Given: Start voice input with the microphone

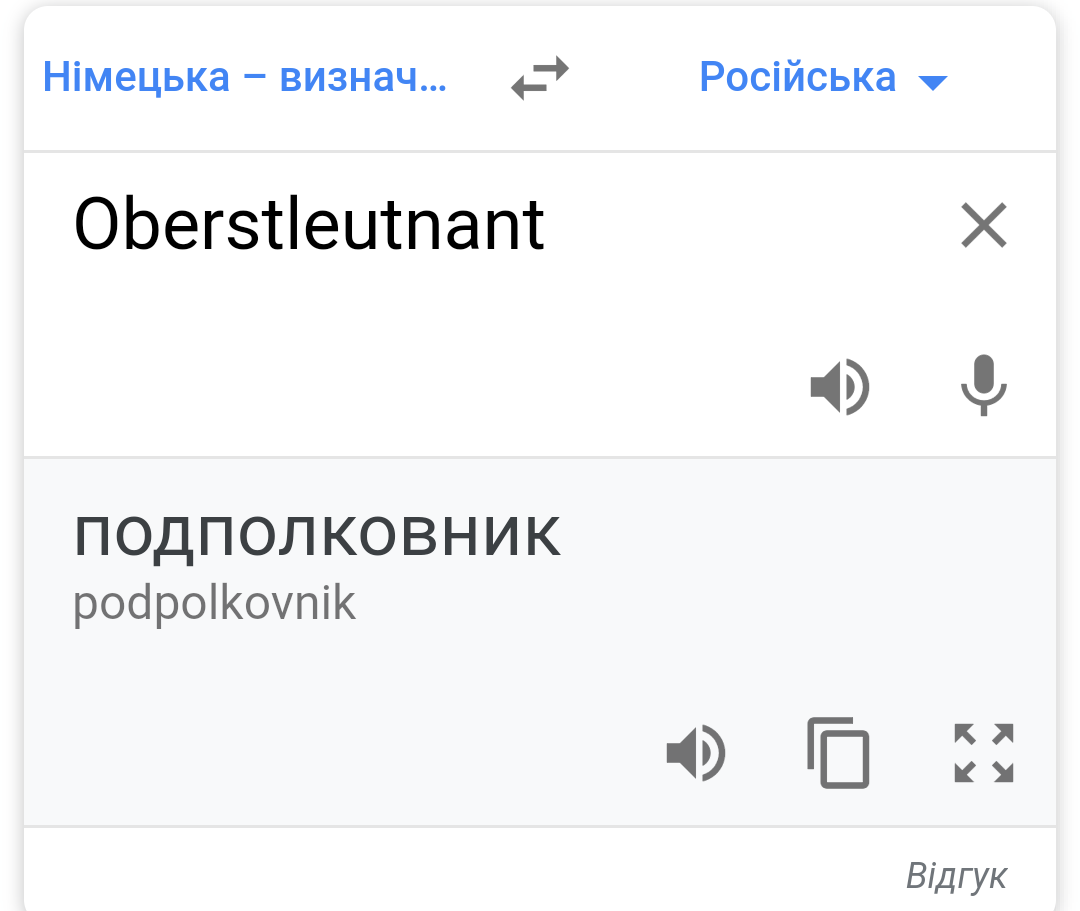Looking at the screenshot, I should coord(984,386).
